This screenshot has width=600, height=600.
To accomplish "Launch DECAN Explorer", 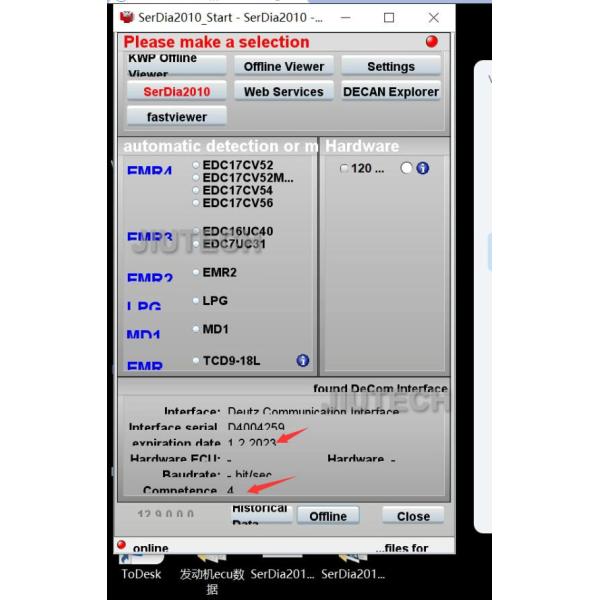I will point(391,91).
